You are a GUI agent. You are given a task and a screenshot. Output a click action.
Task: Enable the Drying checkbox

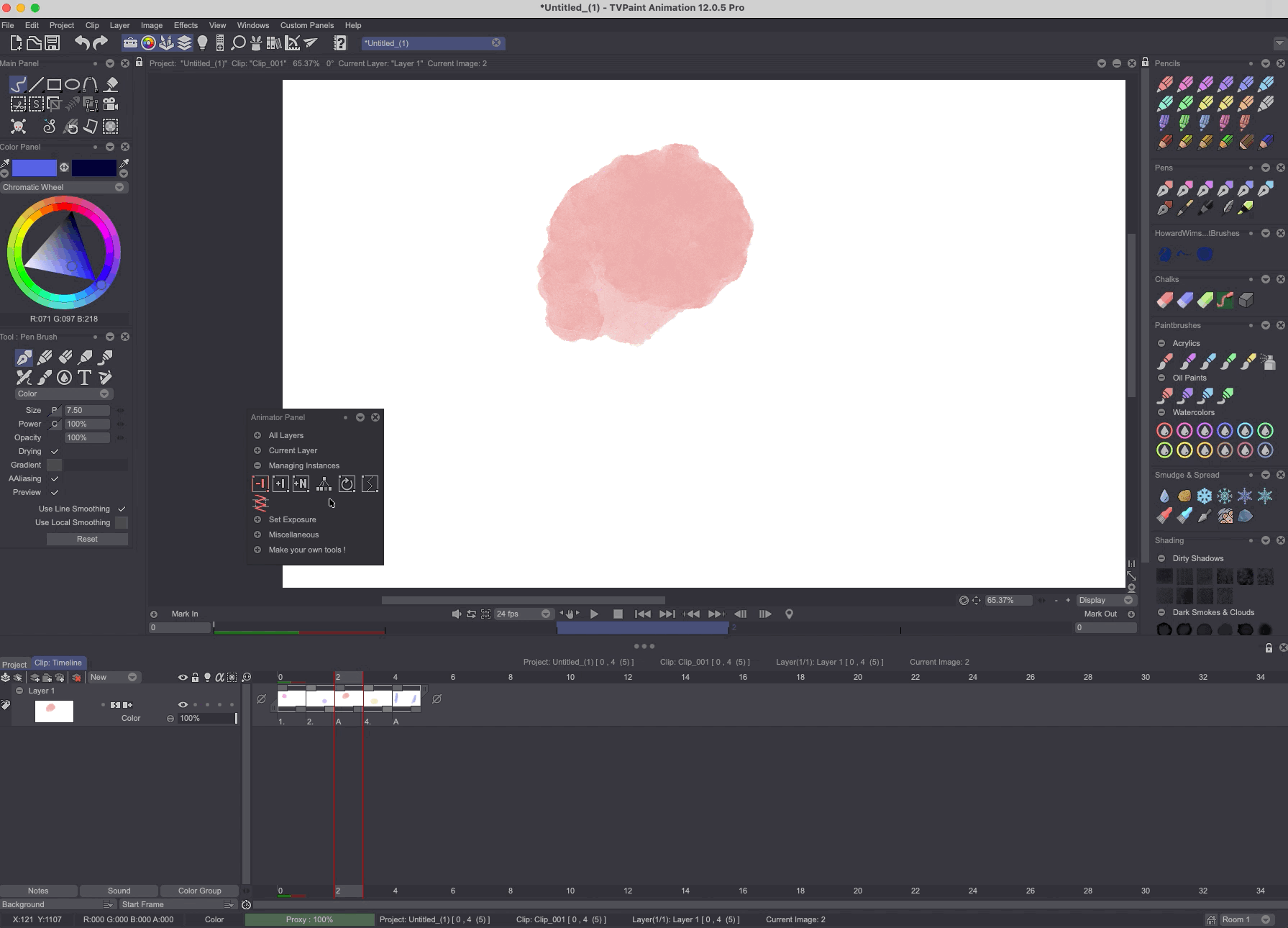55,451
